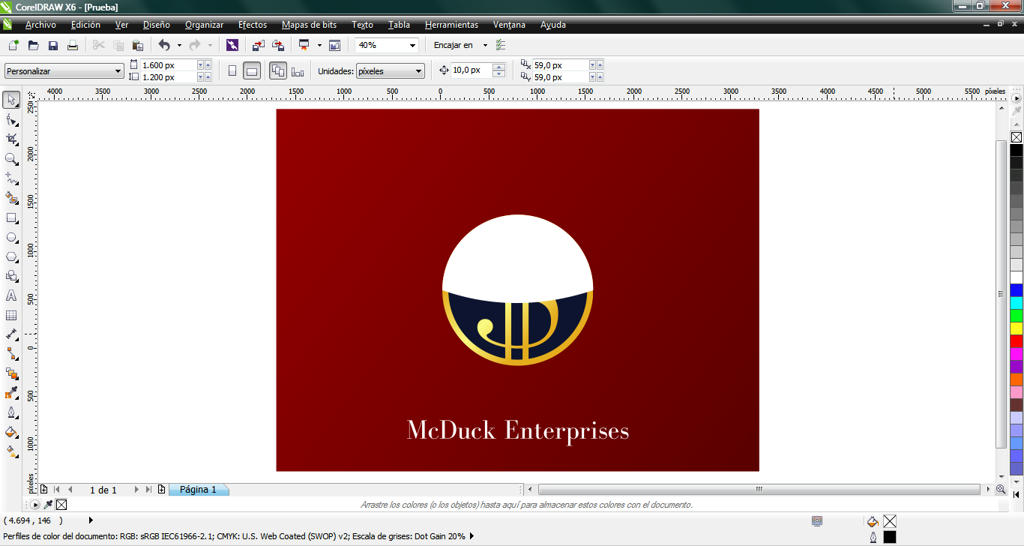Screen dimensions: 1024x546
Task: Select the Pick tool
Action: click(11, 100)
